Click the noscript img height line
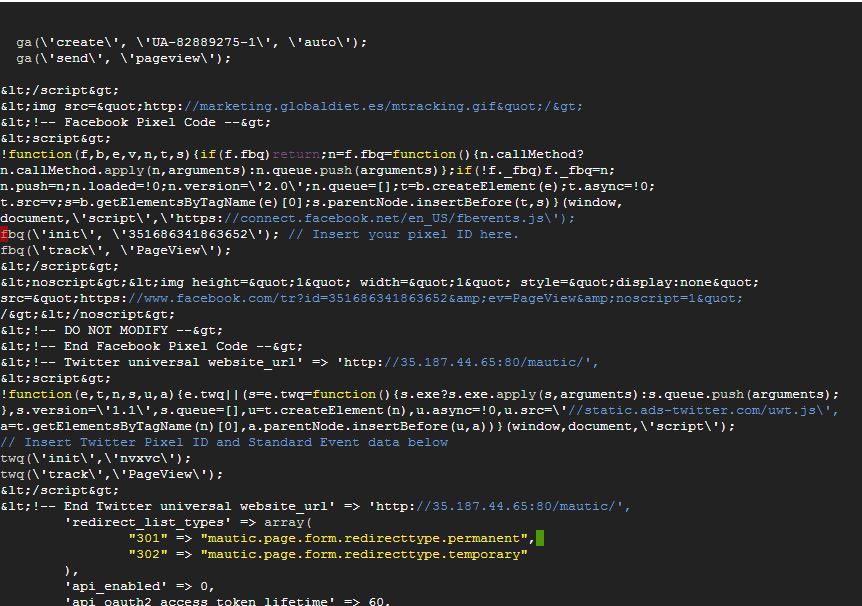The image size is (862, 606). (x=379, y=282)
